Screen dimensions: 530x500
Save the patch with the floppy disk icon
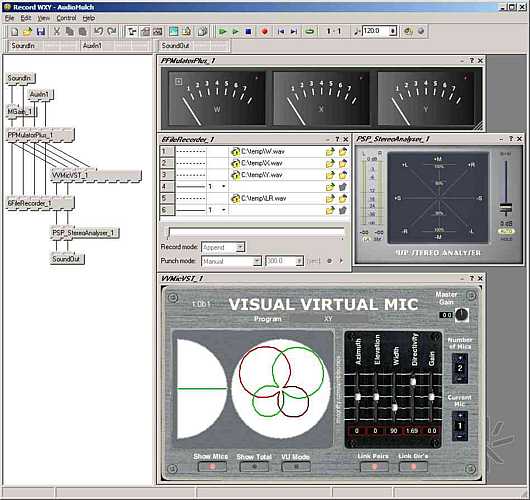coord(41,32)
